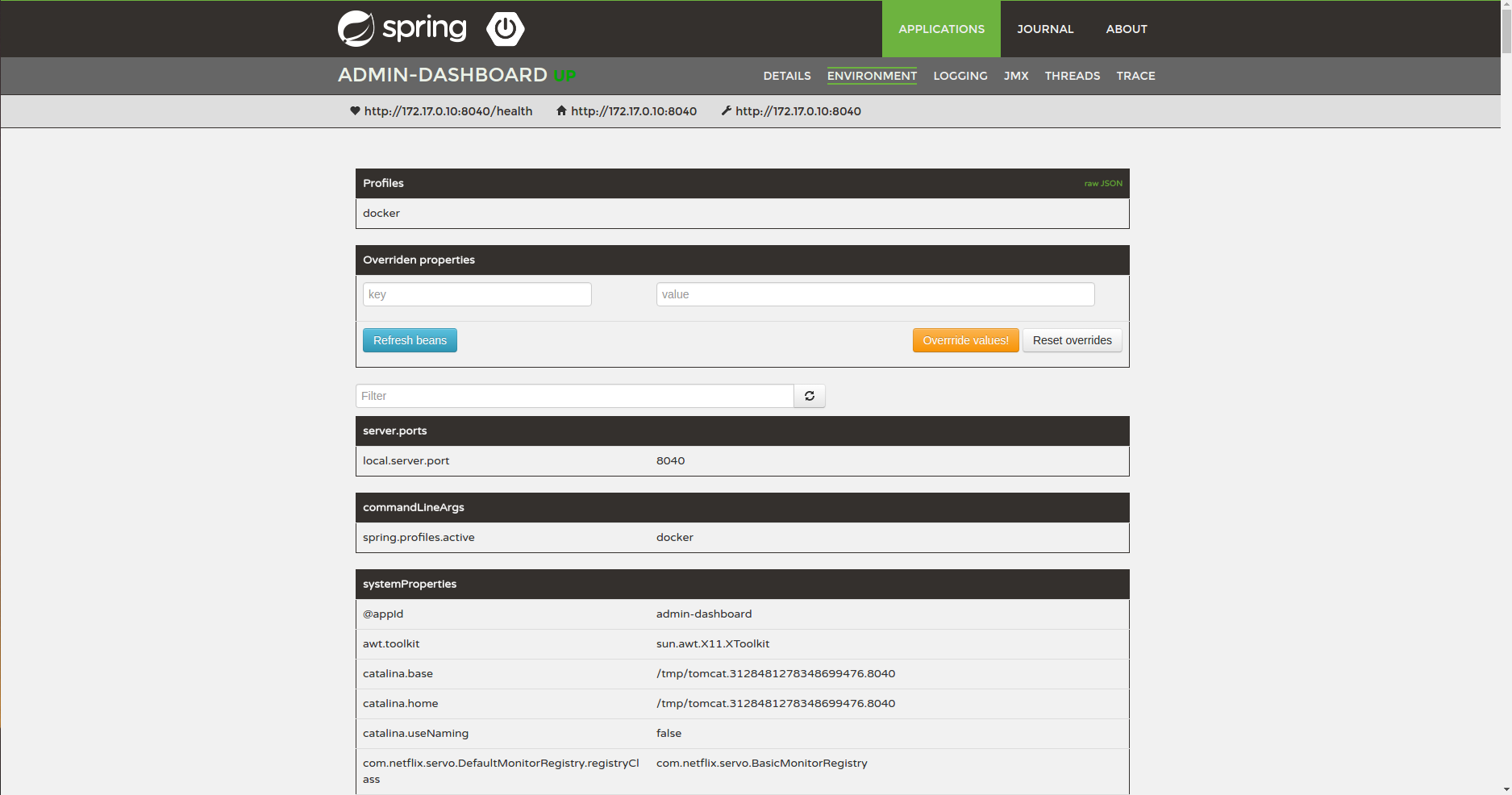Go to the About page

tap(1126, 29)
